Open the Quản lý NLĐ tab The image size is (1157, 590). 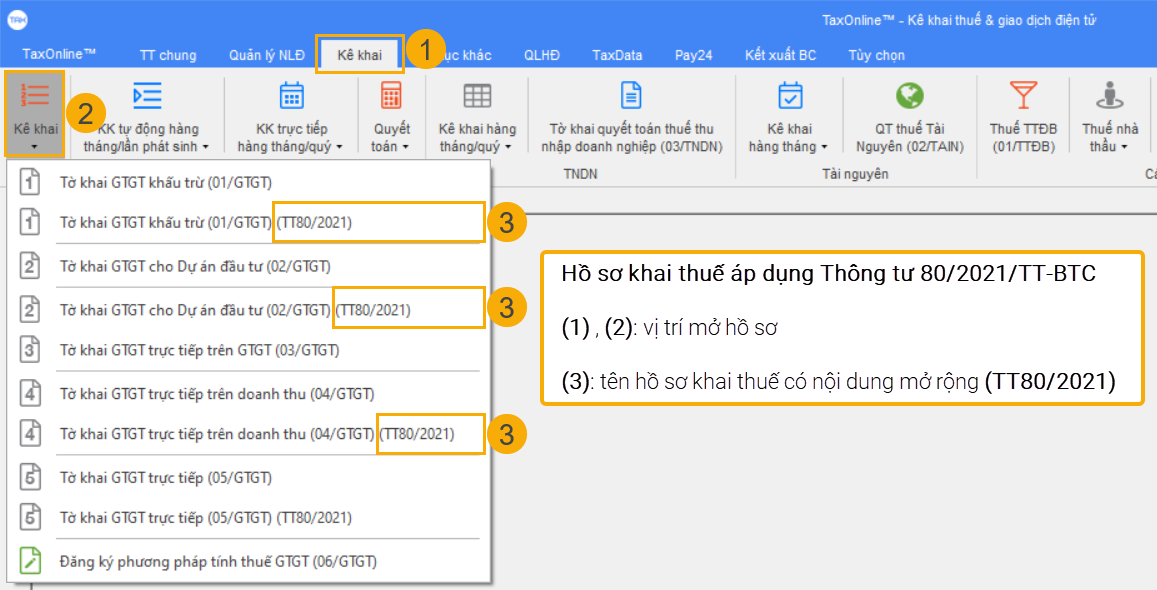tap(266, 55)
